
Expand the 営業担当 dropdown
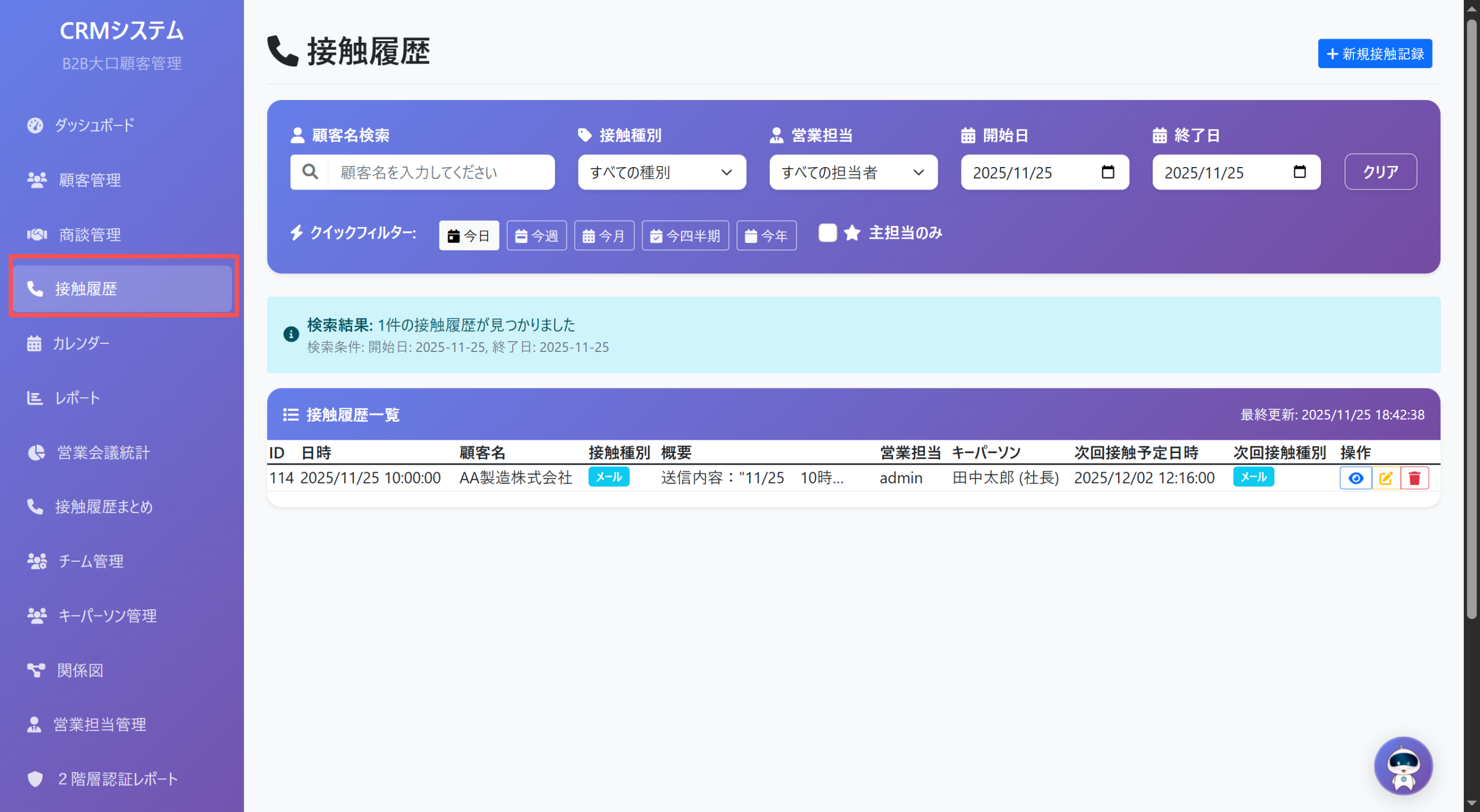pos(853,172)
